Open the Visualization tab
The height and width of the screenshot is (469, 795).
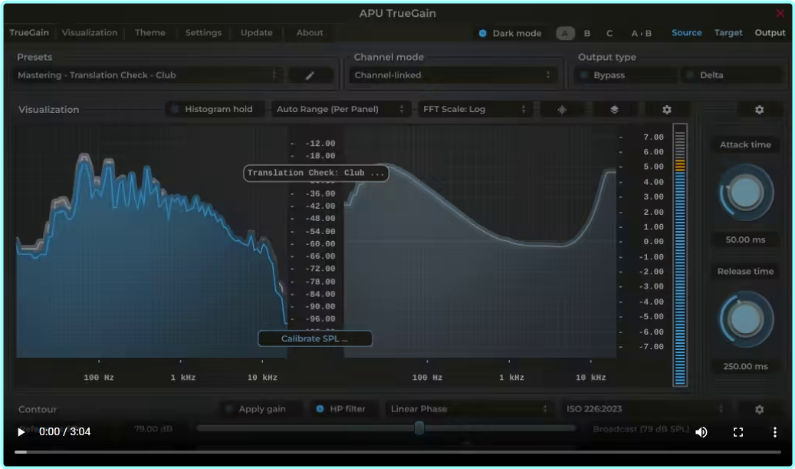point(90,33)
